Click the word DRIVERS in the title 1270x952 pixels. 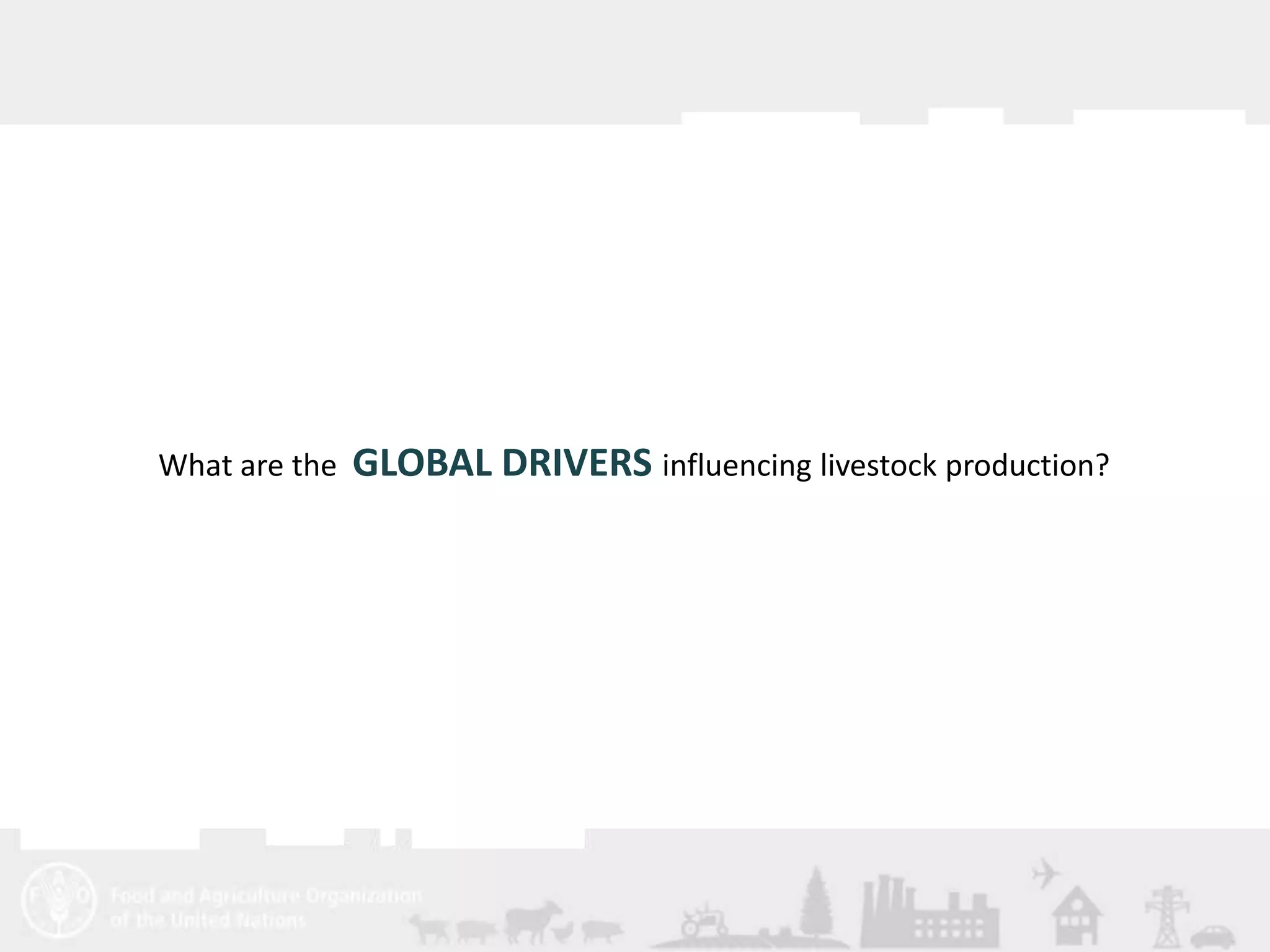coord(577,463)
